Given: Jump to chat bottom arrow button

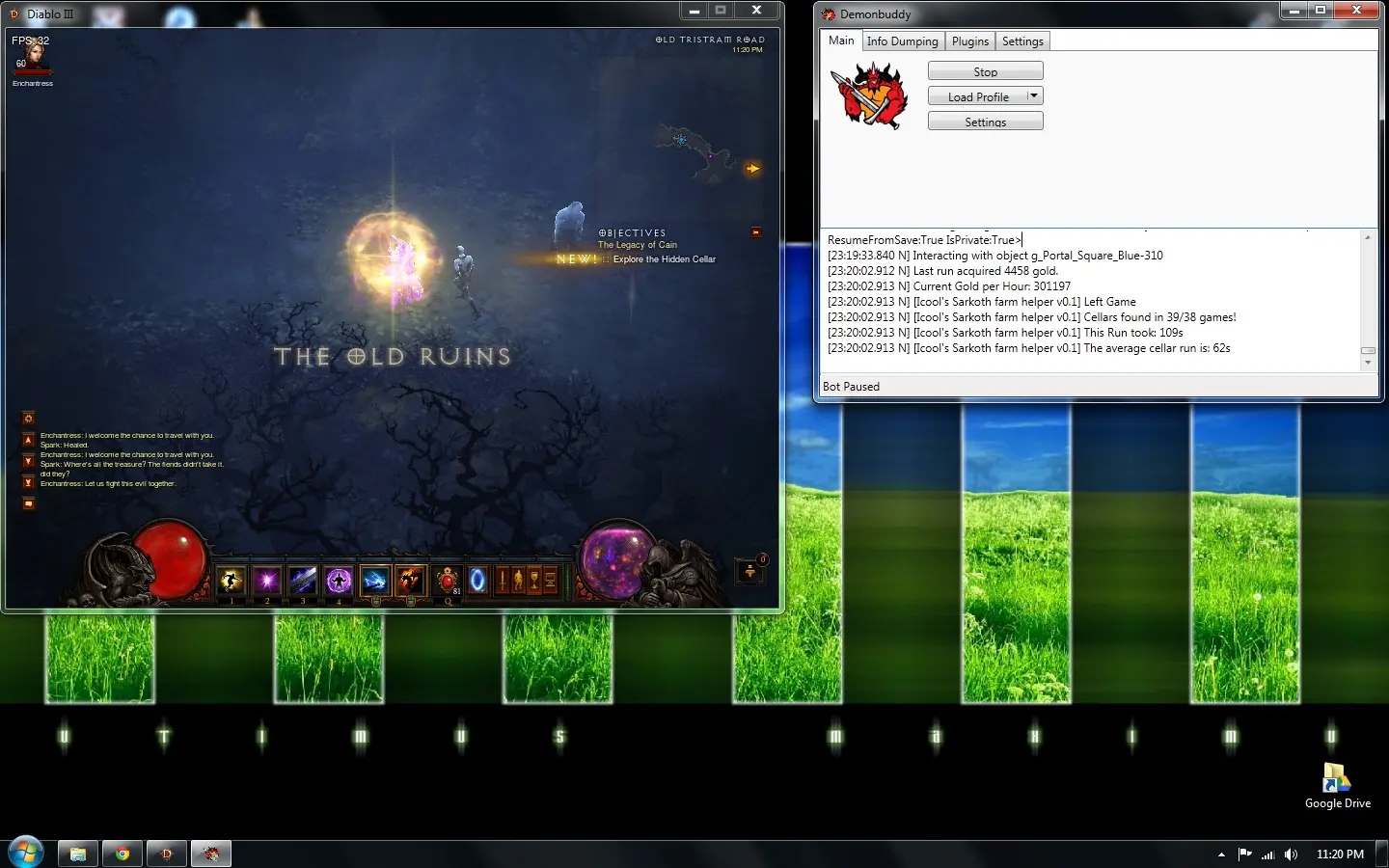Looking at the screenshot, I should [28, 482].
